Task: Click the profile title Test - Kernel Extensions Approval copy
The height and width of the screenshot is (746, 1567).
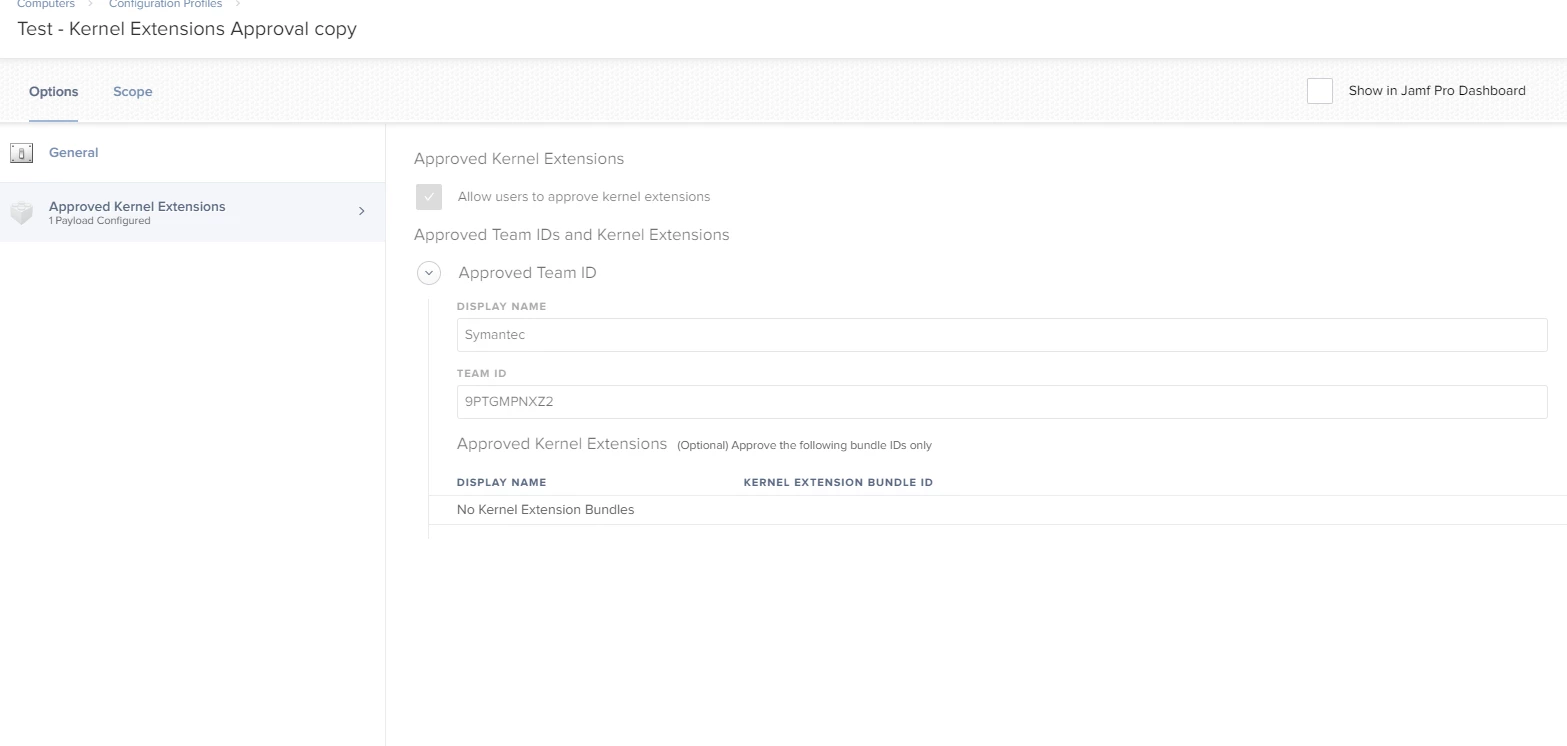Action: click(187, 29)
